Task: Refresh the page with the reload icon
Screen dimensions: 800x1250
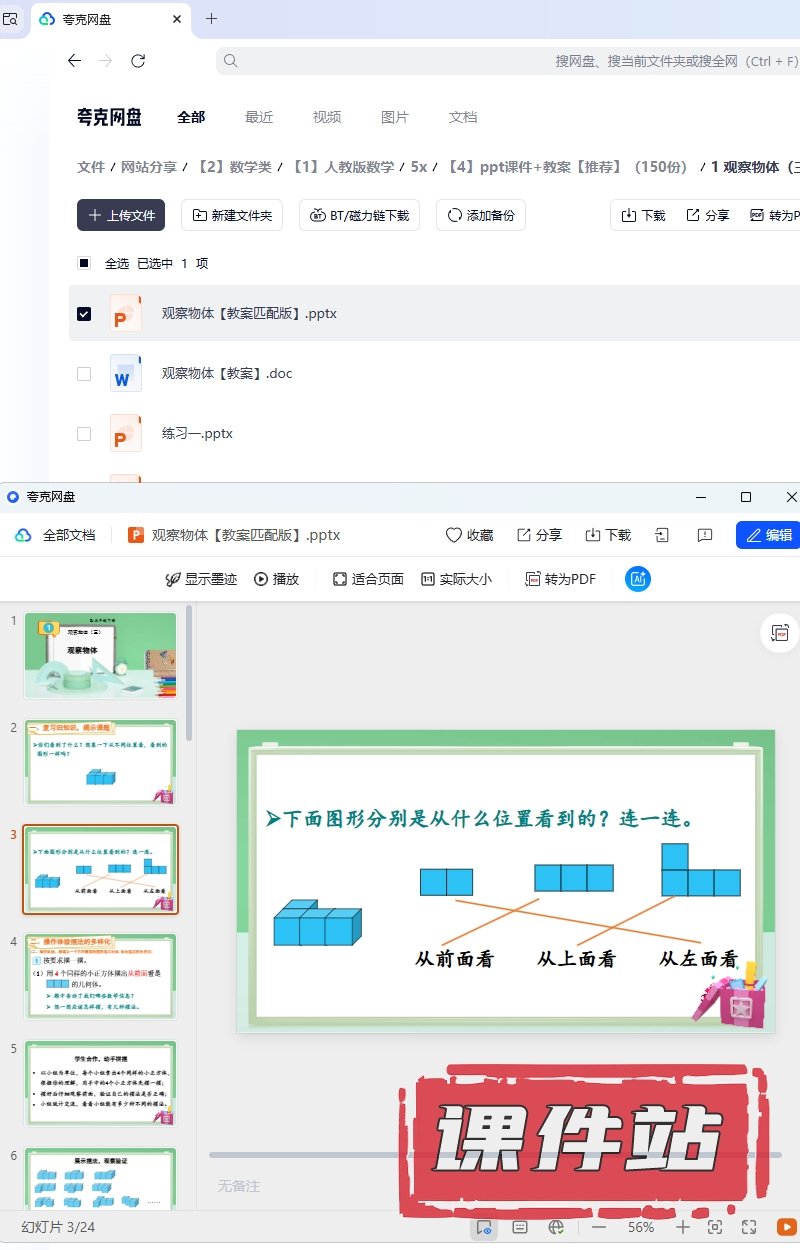Action: point(138,61)
